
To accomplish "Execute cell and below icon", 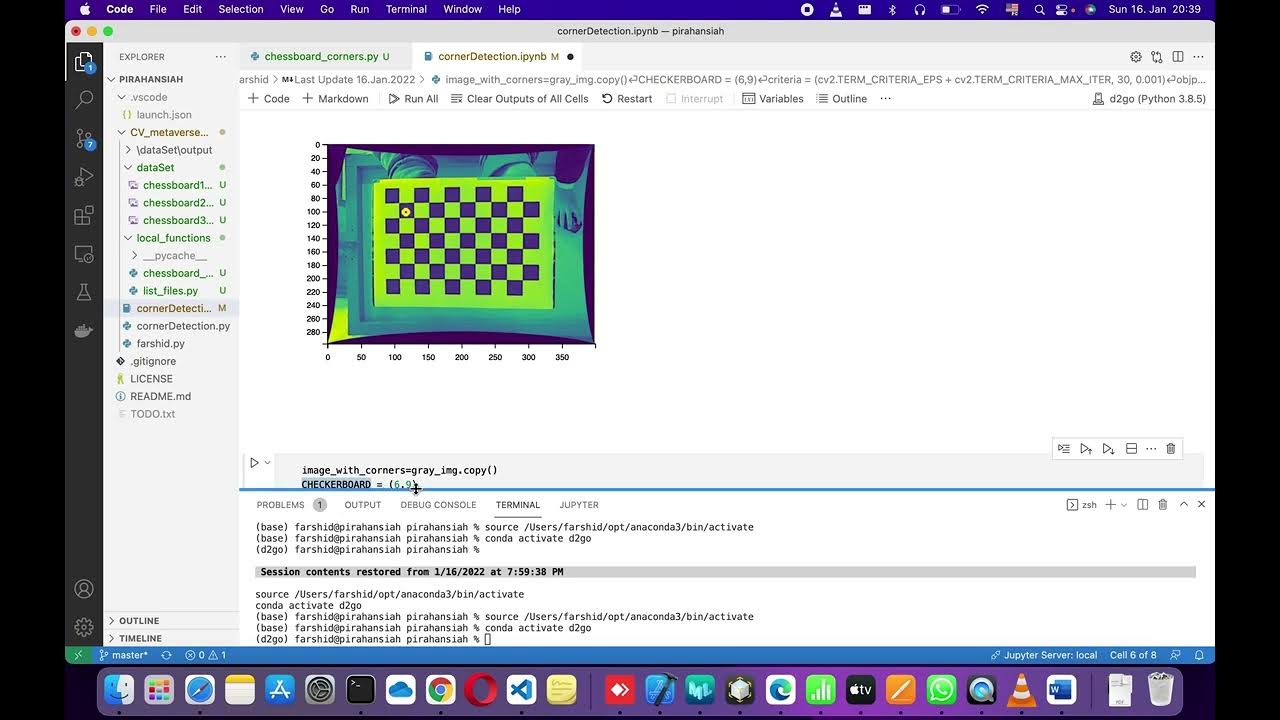I will [1108, 449].
